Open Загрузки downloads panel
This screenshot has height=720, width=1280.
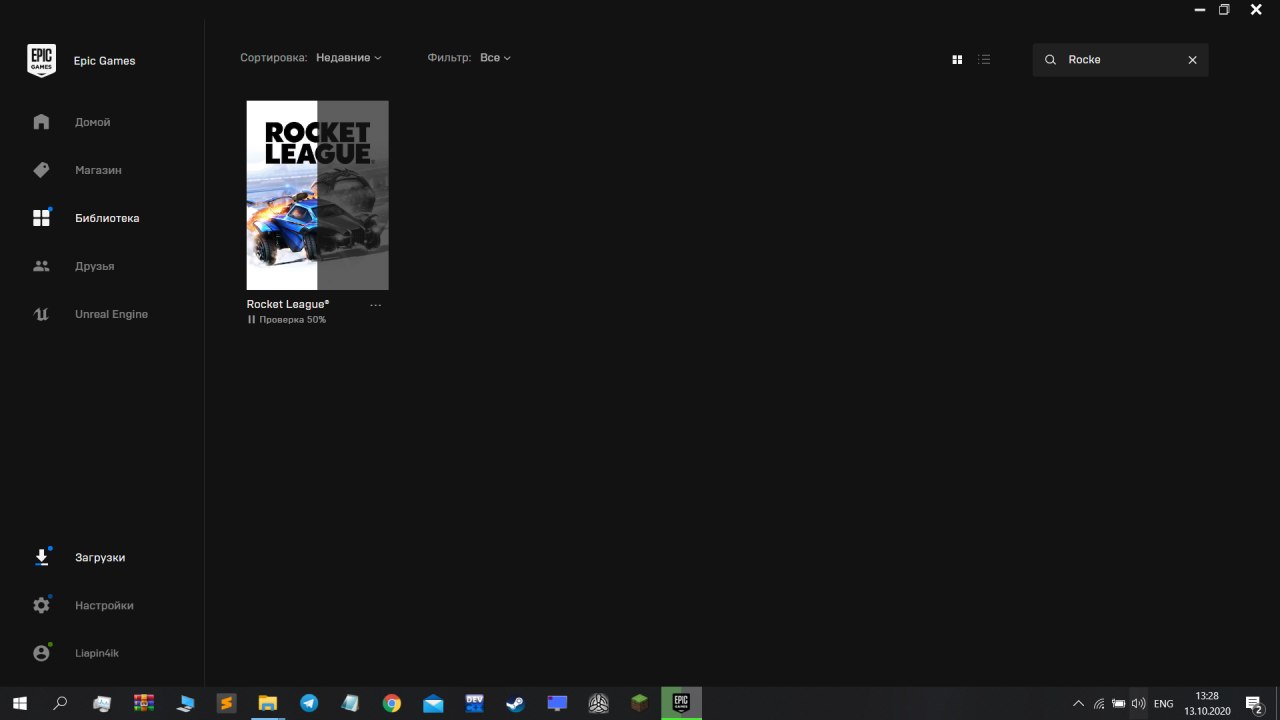[100, 557]
